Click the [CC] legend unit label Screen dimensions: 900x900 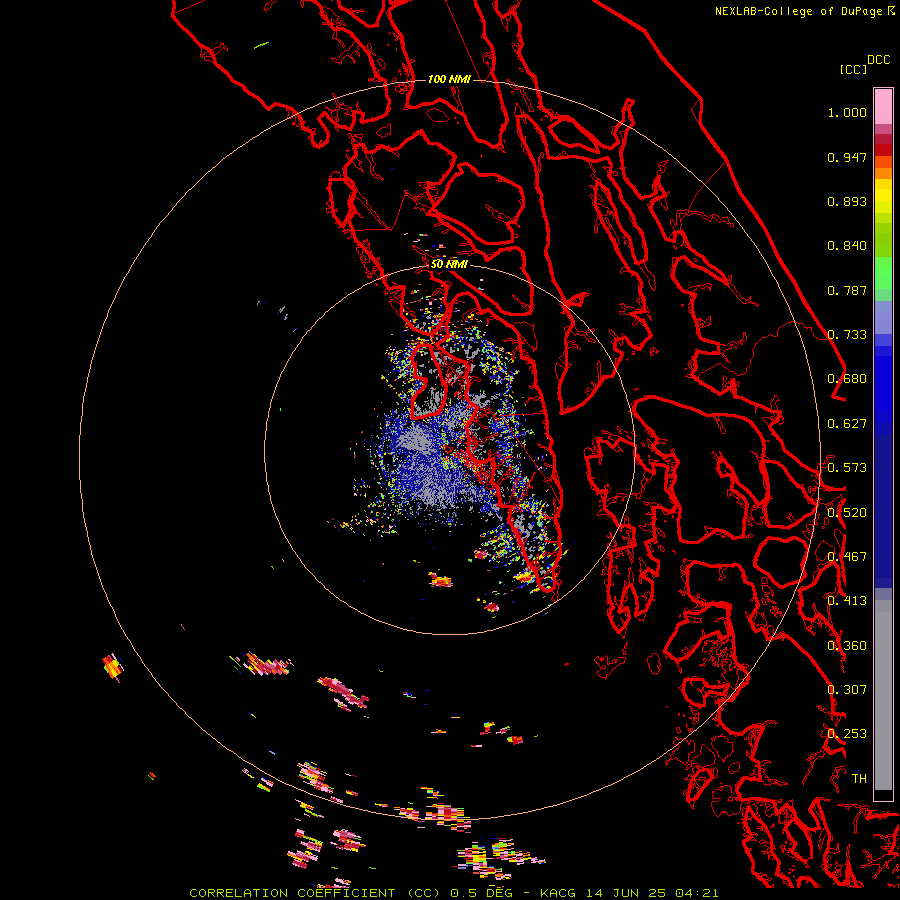(x=853, y=69)
